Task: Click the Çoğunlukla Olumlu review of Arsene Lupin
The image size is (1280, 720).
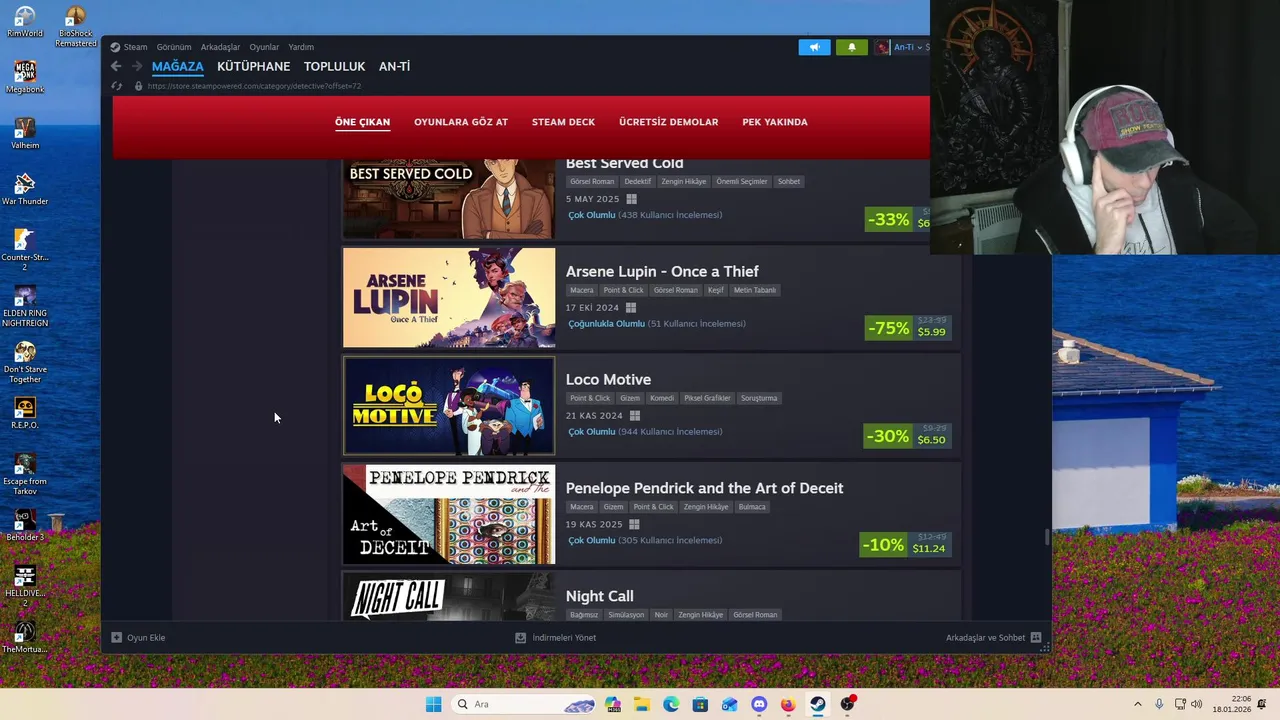Action: [x=607, y=324]
